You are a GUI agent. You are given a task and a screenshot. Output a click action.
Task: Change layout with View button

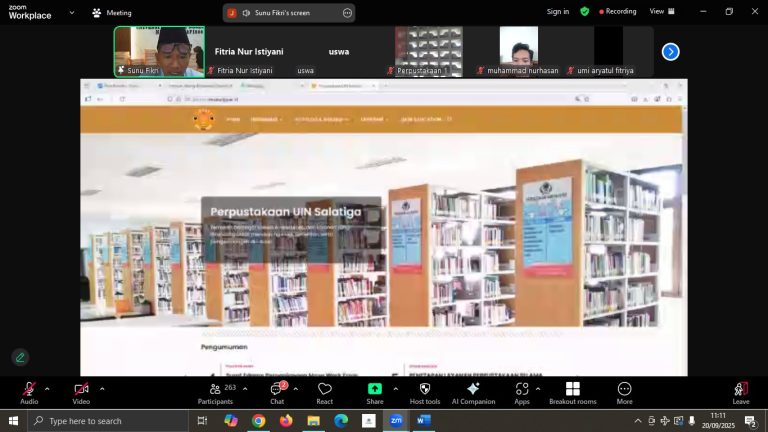pyautogui.click(x=662, y=11)
